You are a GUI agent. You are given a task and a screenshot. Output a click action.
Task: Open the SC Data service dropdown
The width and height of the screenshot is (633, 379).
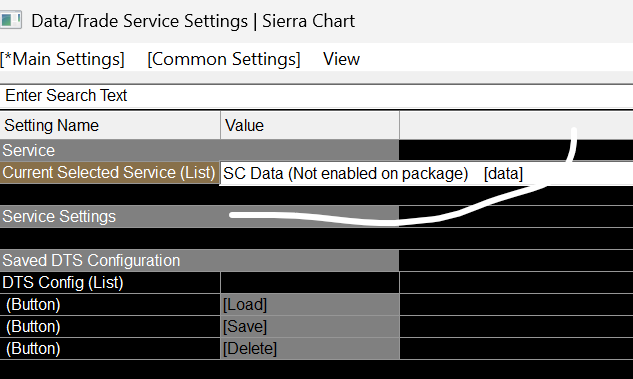[x=426, y=174]
